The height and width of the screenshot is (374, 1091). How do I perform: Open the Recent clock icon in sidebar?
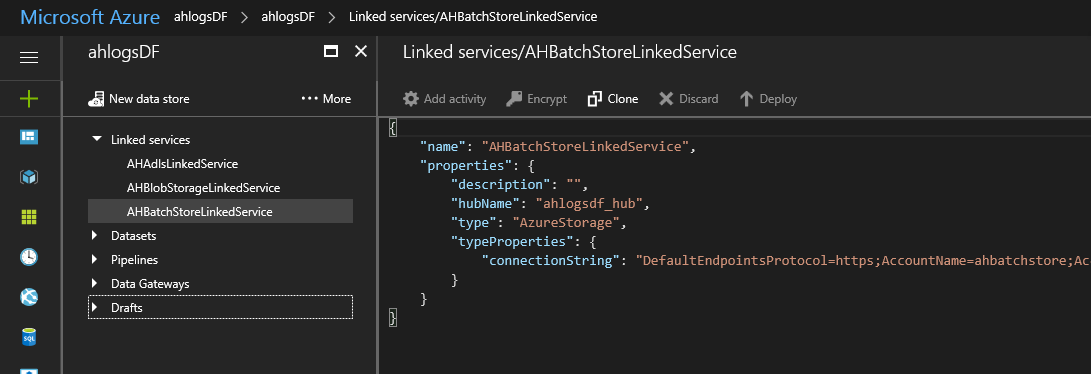29,257
